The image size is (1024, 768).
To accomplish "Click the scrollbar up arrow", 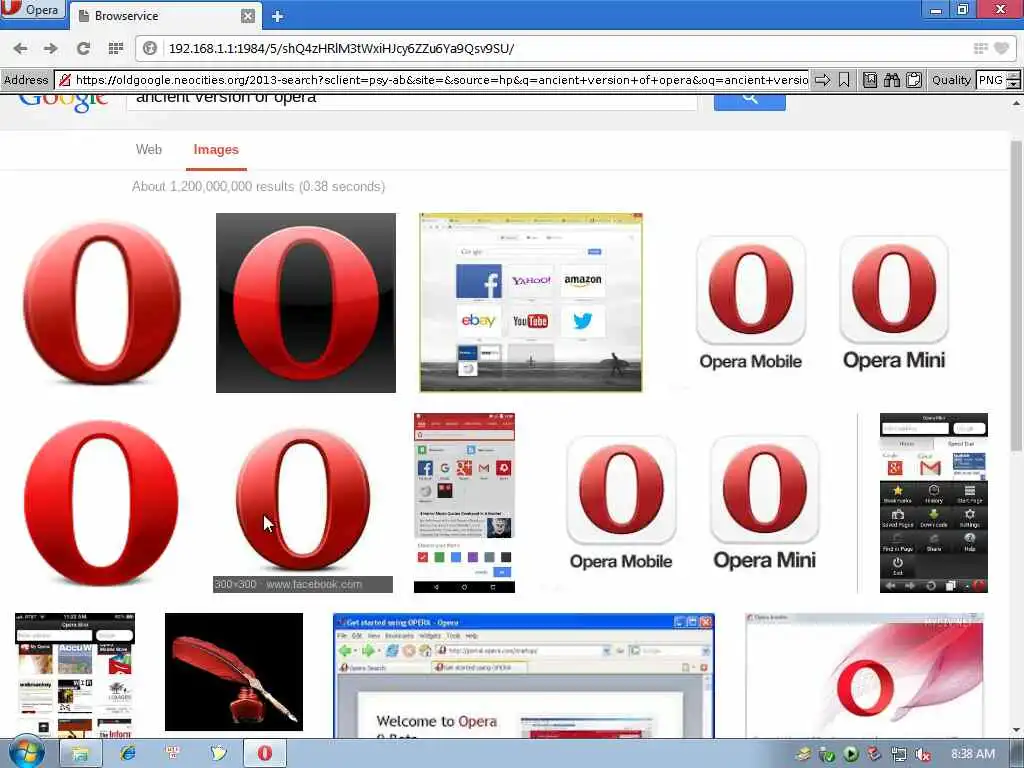I will click(x=1017, y=103).
